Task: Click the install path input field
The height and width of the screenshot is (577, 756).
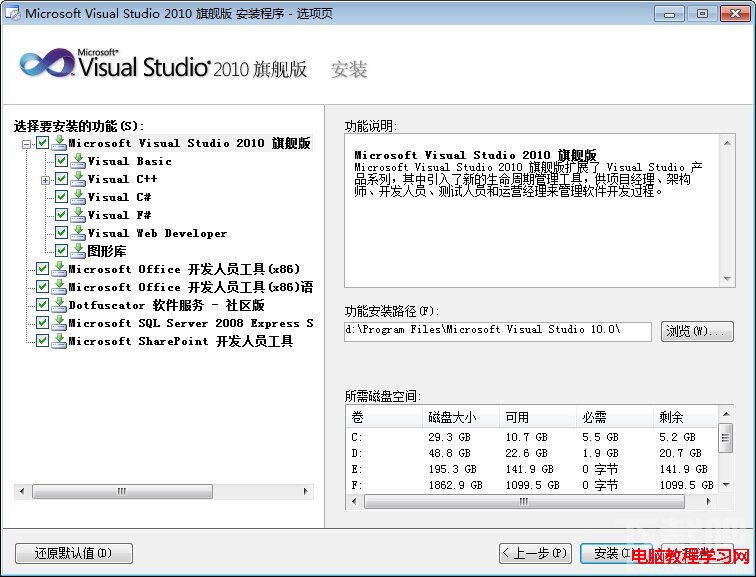Action: click(x=498, y=331)
